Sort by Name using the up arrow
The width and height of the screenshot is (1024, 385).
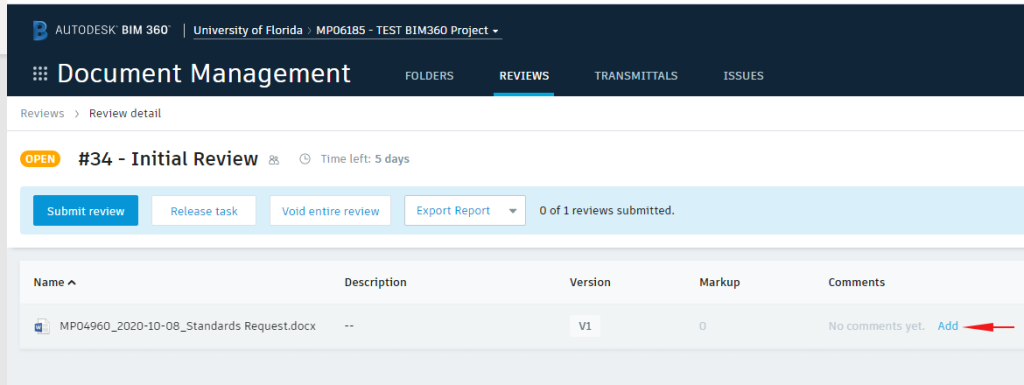click(72, 283)
